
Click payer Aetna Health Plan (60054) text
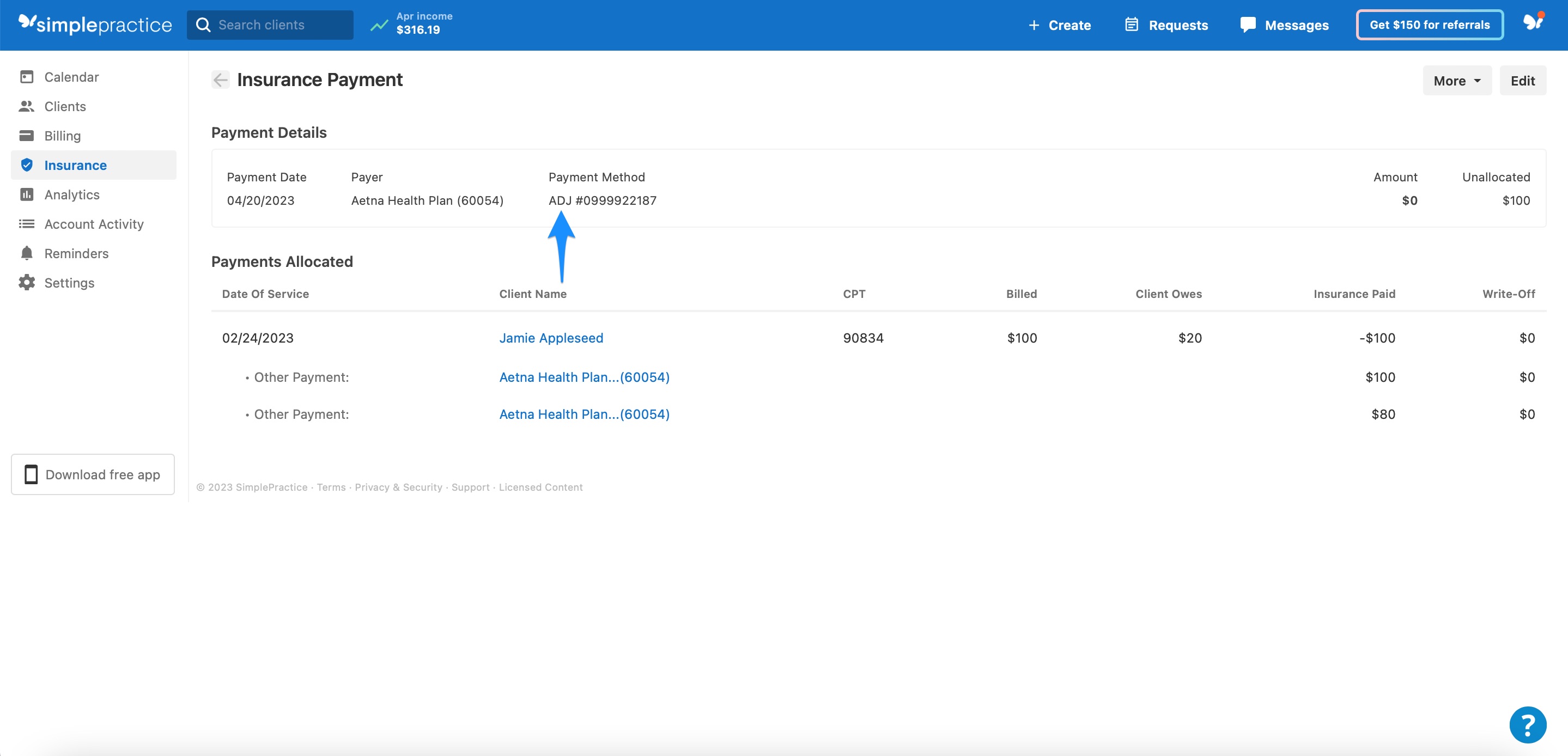click(427, 200)
